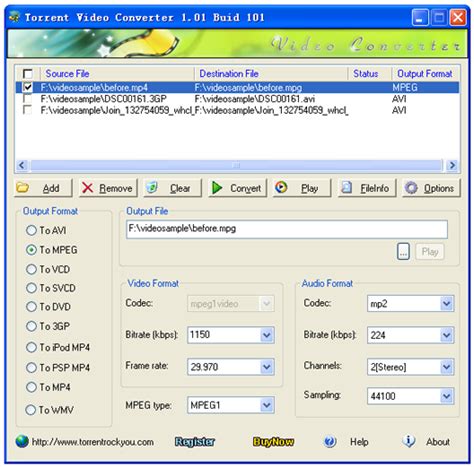Viewport: 474px width, 467px height.
Task: Click the Play button under Output File
Action: (x=430, y=252)
